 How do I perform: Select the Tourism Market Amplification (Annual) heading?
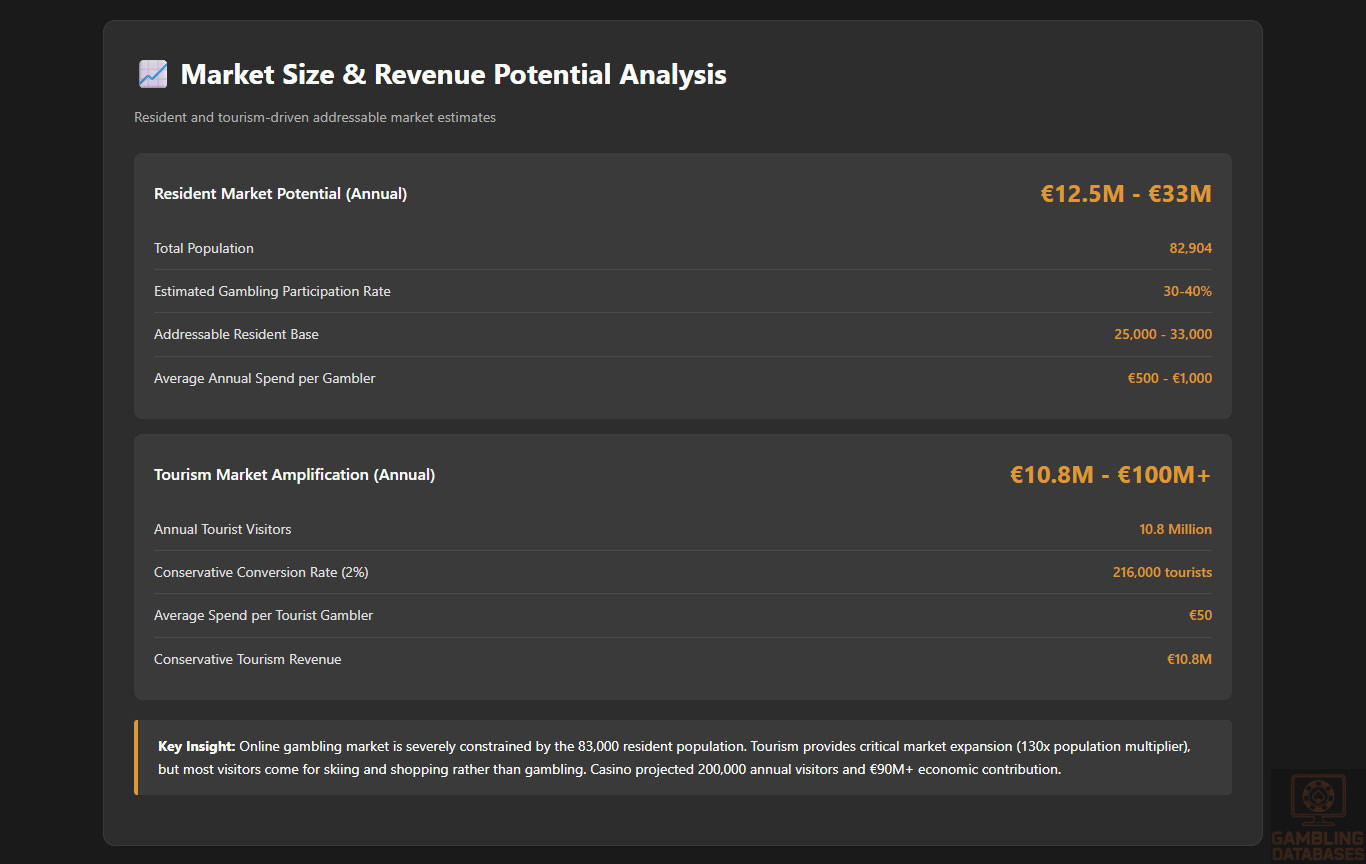tap(294, 475)
